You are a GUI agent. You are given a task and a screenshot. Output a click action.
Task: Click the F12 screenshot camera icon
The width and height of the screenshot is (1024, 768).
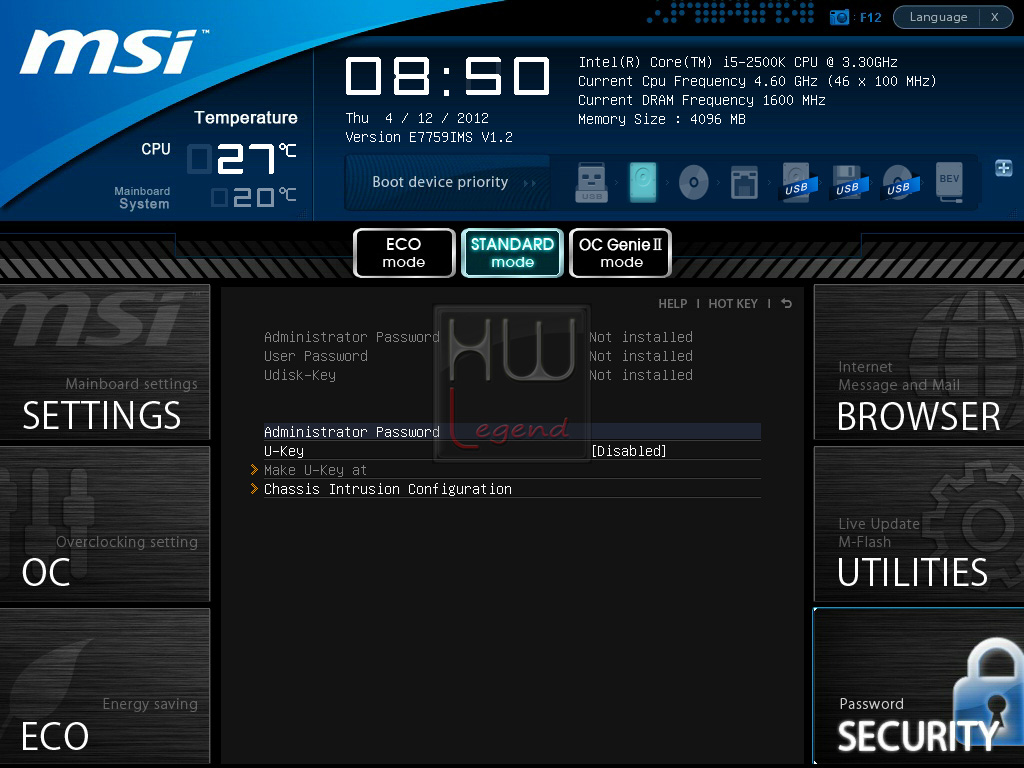coord(839,17)
